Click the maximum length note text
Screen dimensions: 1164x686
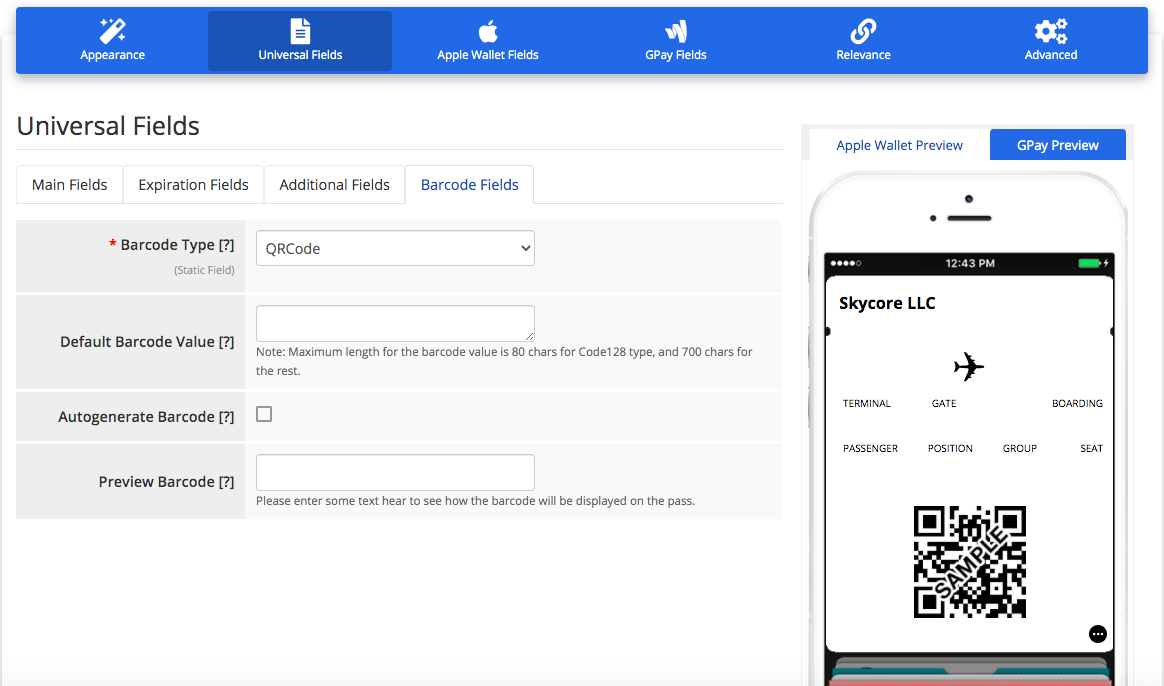coord(504,362)
